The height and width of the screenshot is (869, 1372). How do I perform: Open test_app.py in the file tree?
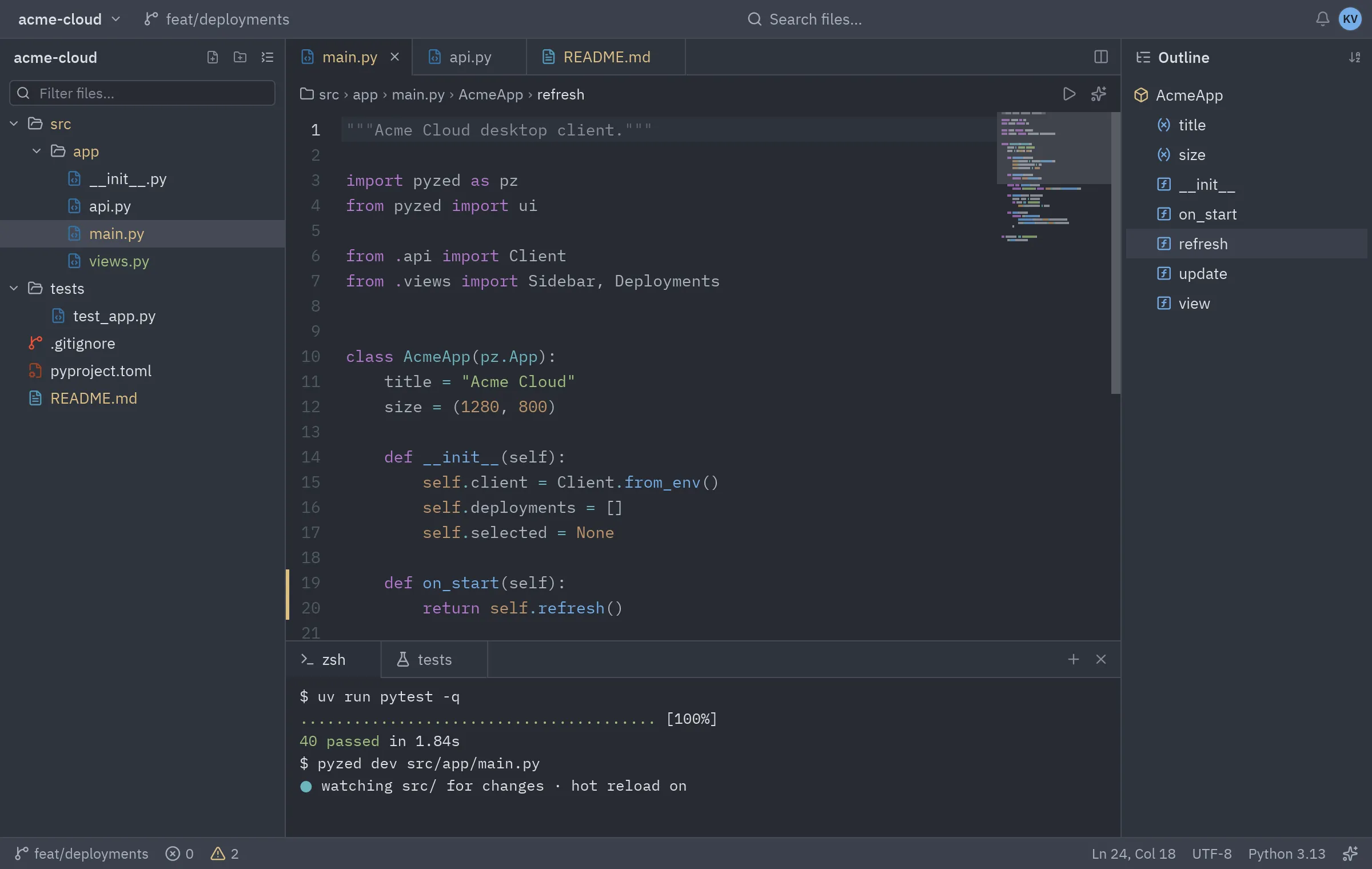(x=142, y=316)
